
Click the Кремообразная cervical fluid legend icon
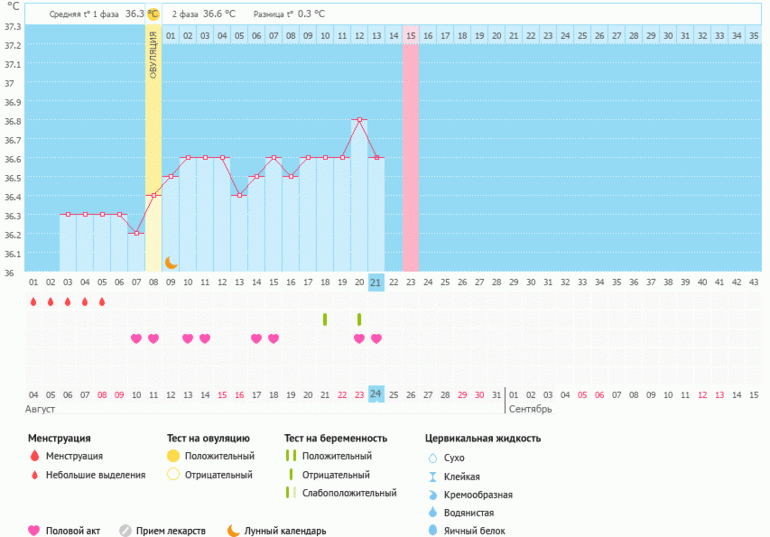432,494
